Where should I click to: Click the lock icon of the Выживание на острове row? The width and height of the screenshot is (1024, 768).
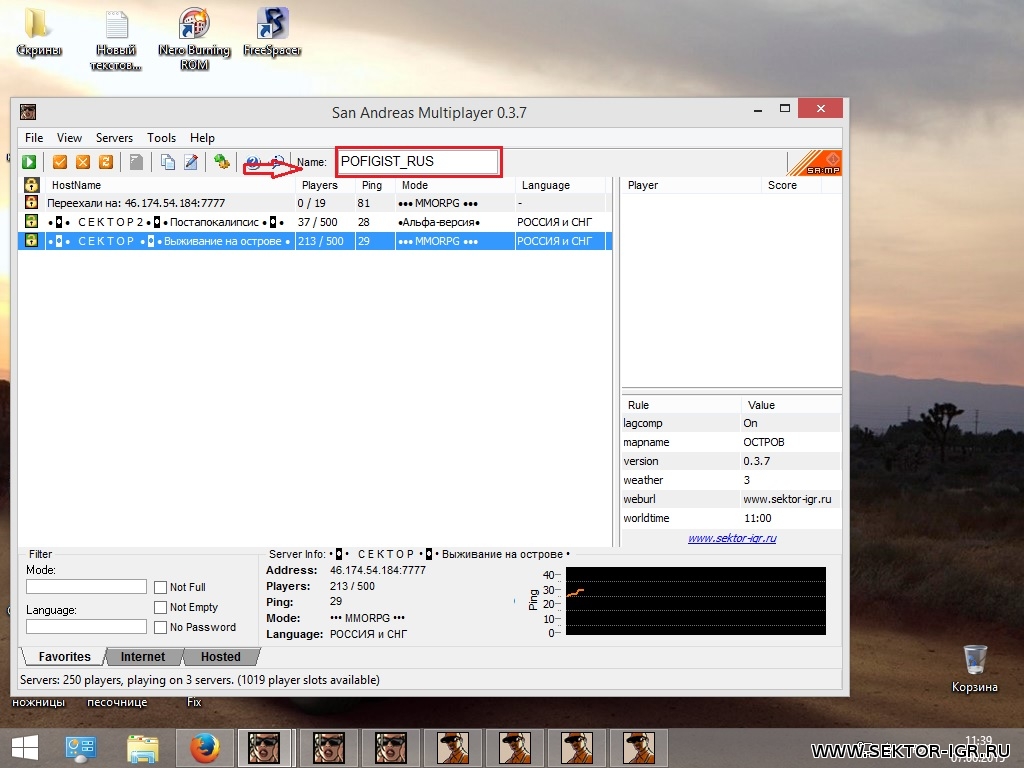coord(31,240)
